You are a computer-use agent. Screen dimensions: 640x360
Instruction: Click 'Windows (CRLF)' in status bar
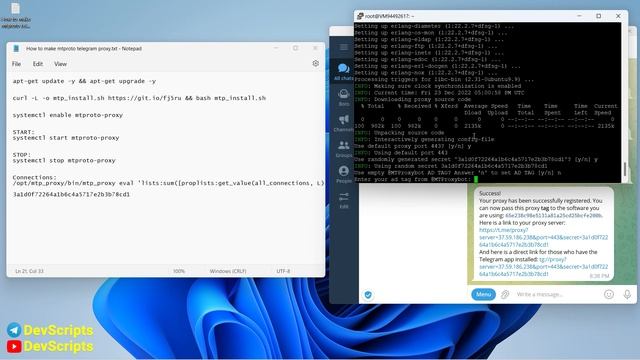[x=228, y=271]
